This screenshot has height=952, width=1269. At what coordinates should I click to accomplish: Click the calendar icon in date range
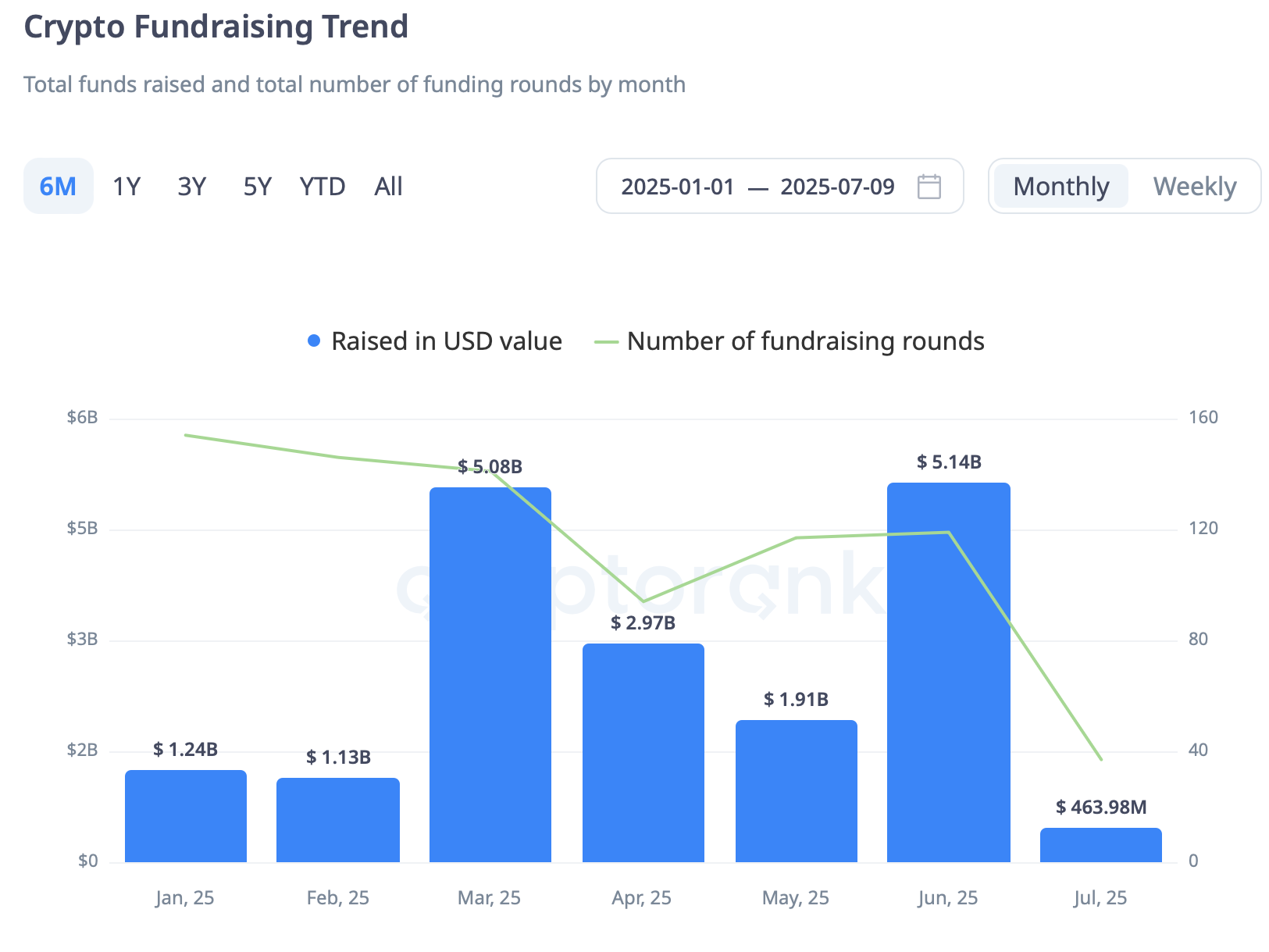click(x=929, y=187)
